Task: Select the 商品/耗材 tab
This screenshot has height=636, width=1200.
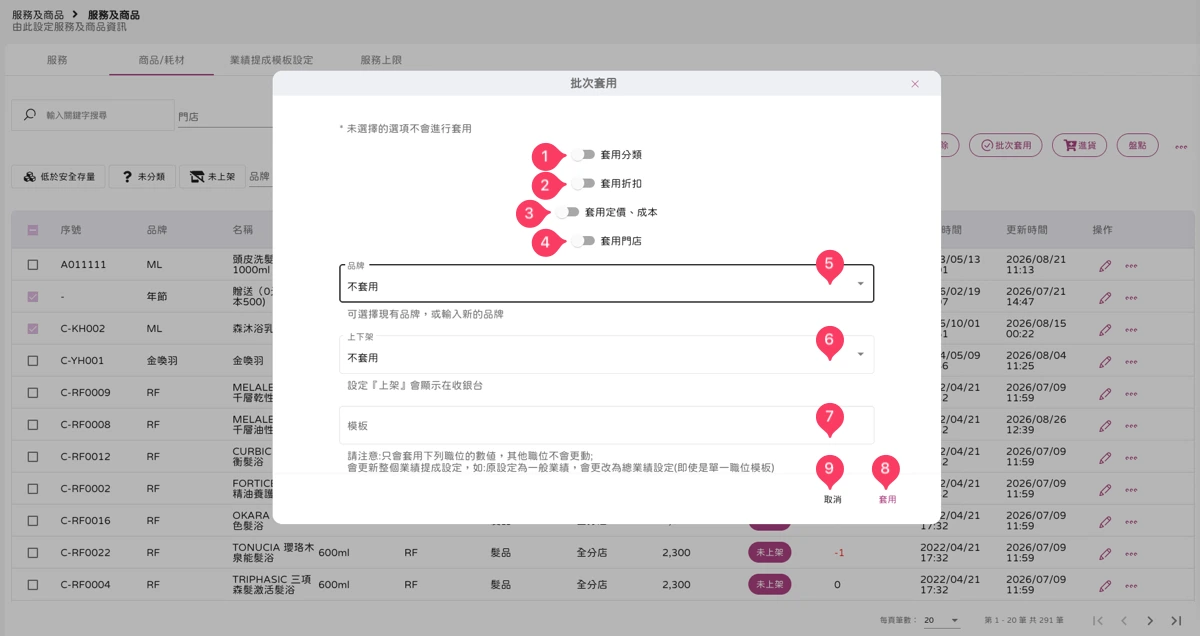Action: pyautogui.click(x=161, y=60)
